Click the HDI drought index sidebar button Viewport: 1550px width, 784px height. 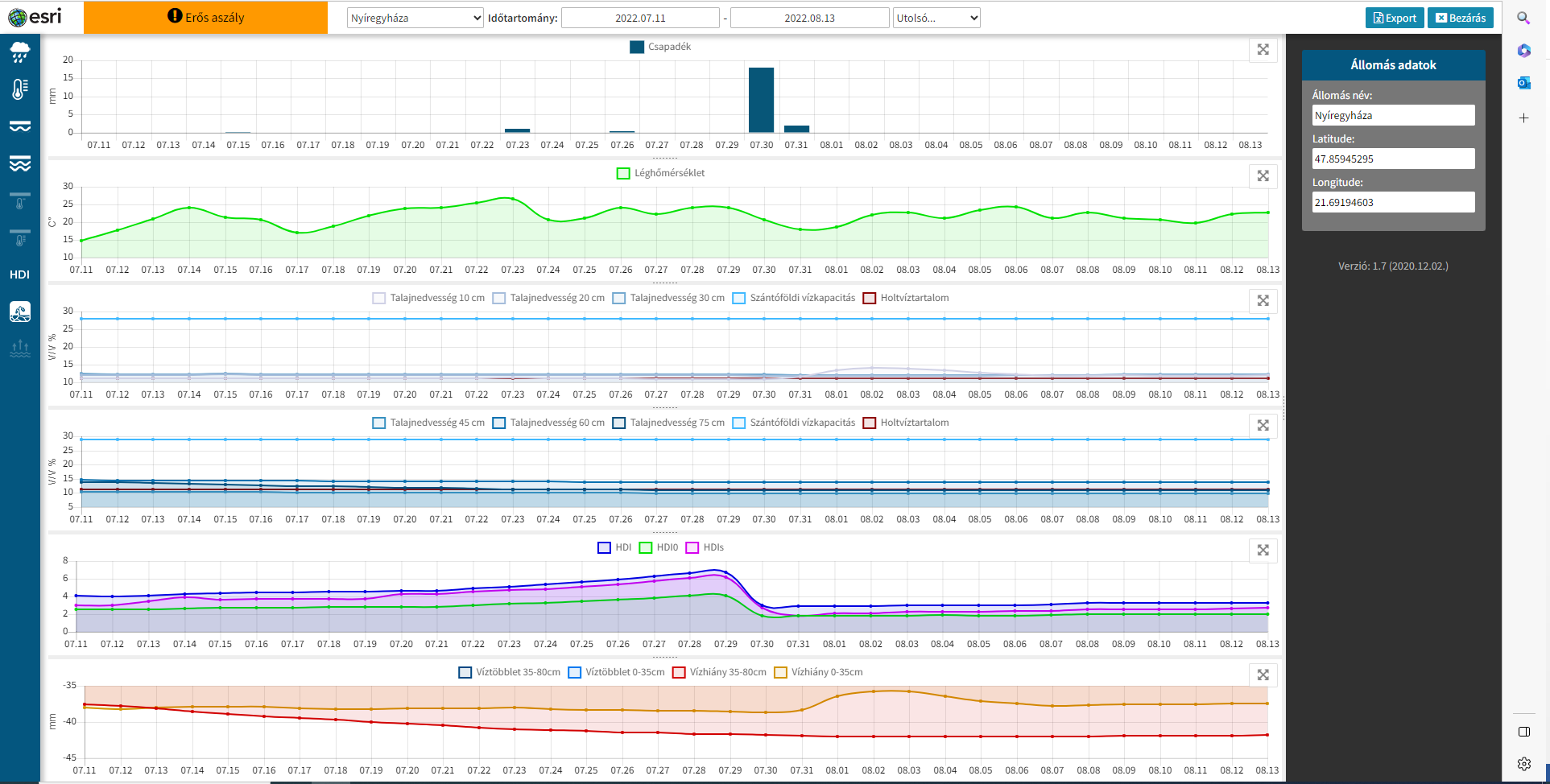tap(20, 274)
